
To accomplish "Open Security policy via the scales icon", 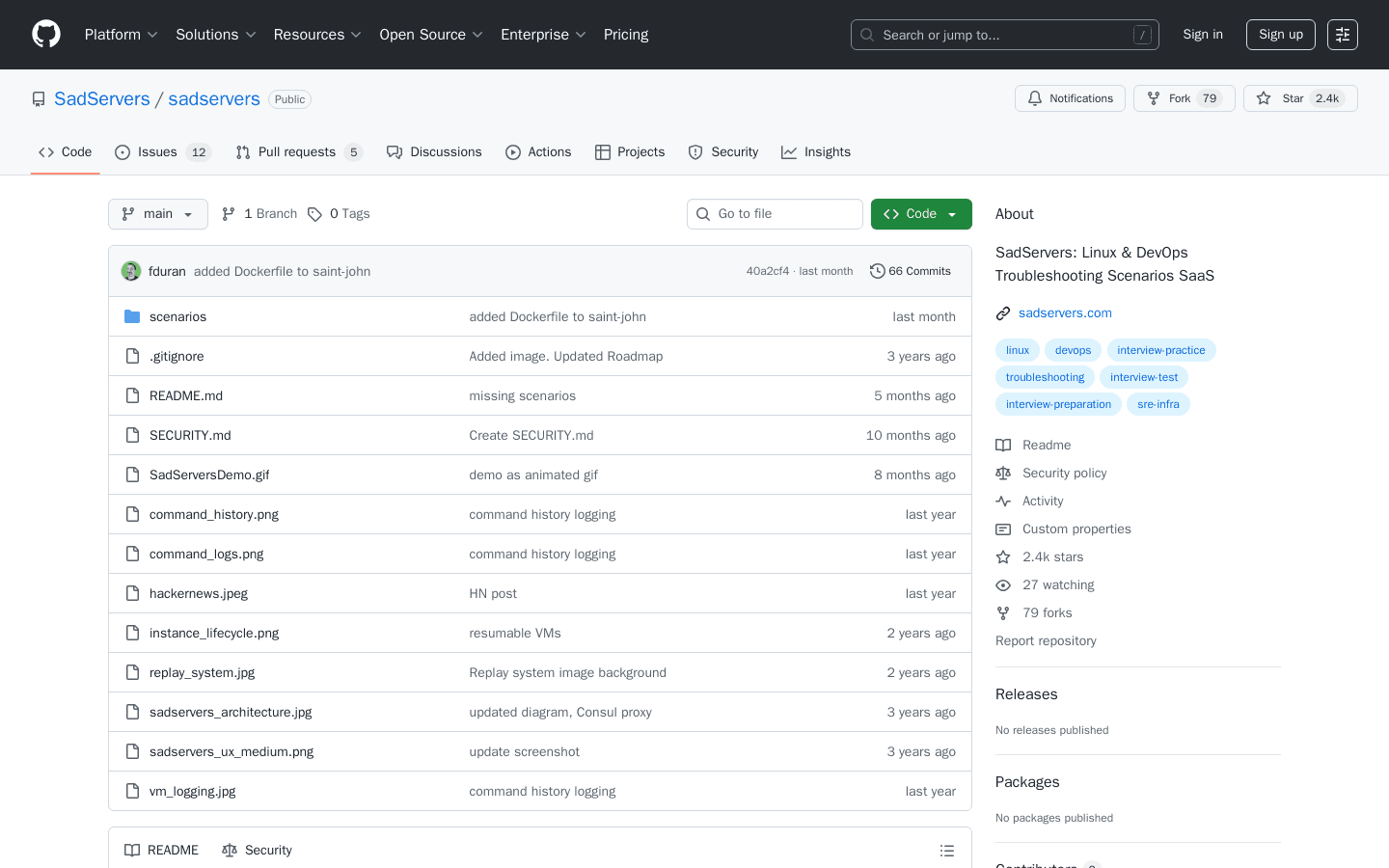I will pos(1003,473).
